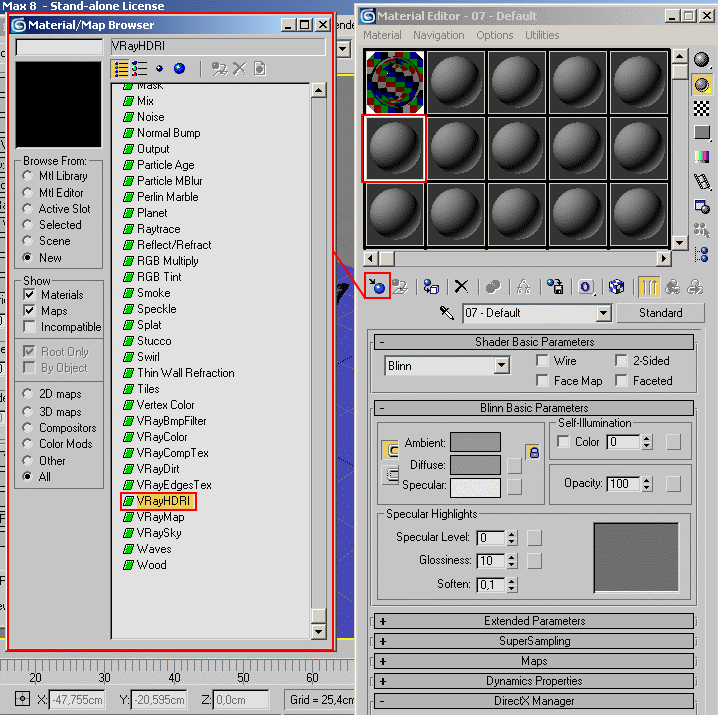Switch browser to View List + Icons
The image size is (718, 715).
click(x=140, y=69)
